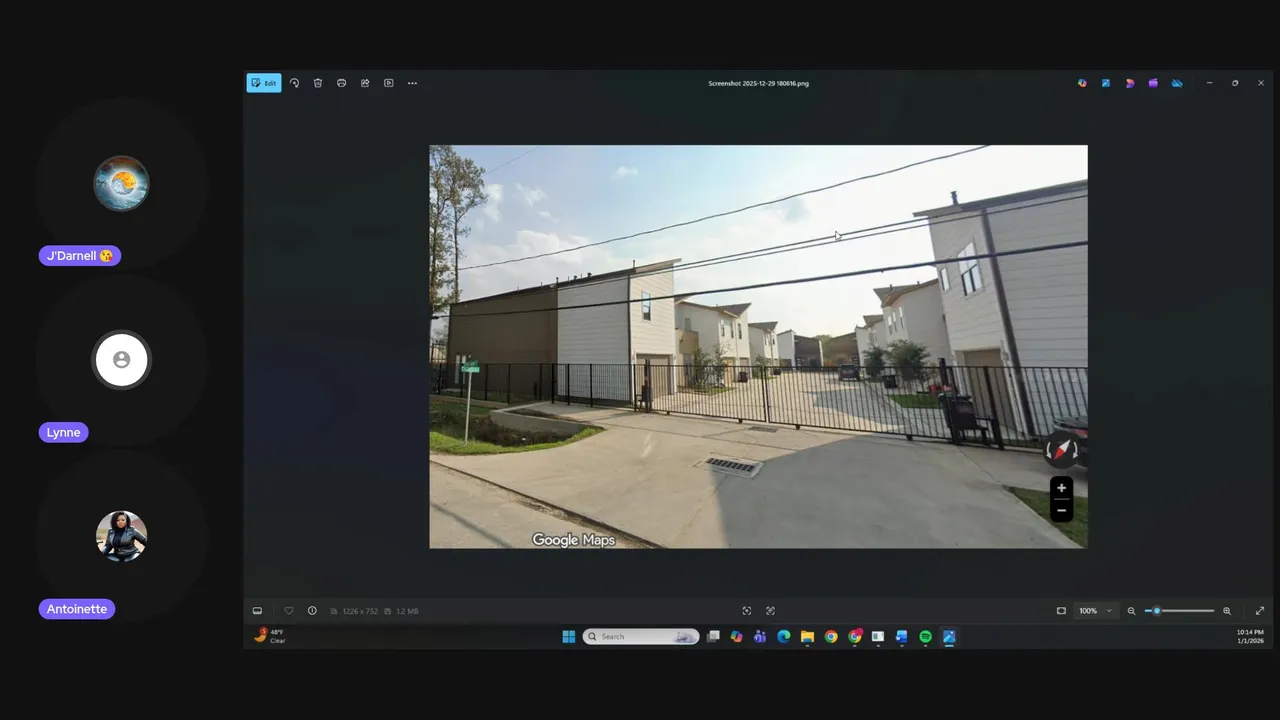Select Antoinette's profile avatar
1280x720 pixels.
[x=122, y=536]
